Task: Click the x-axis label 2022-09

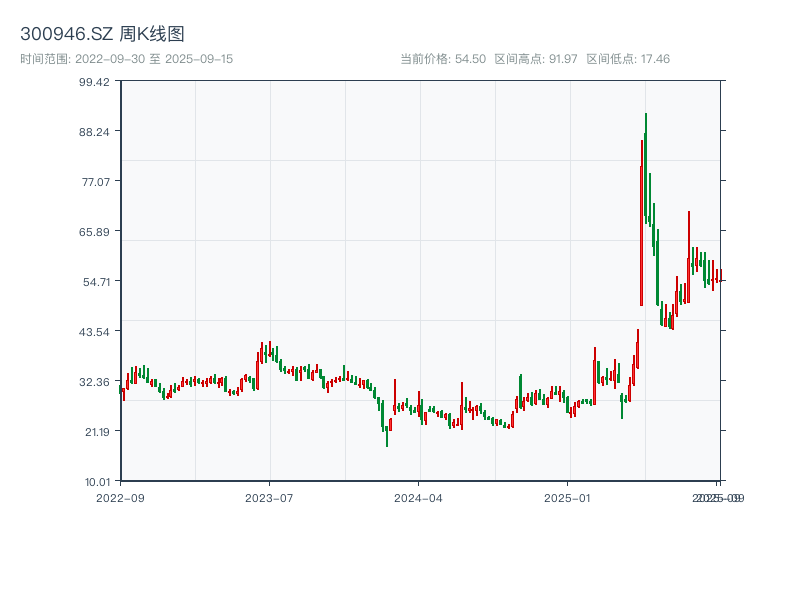Action: pos(120,498)
